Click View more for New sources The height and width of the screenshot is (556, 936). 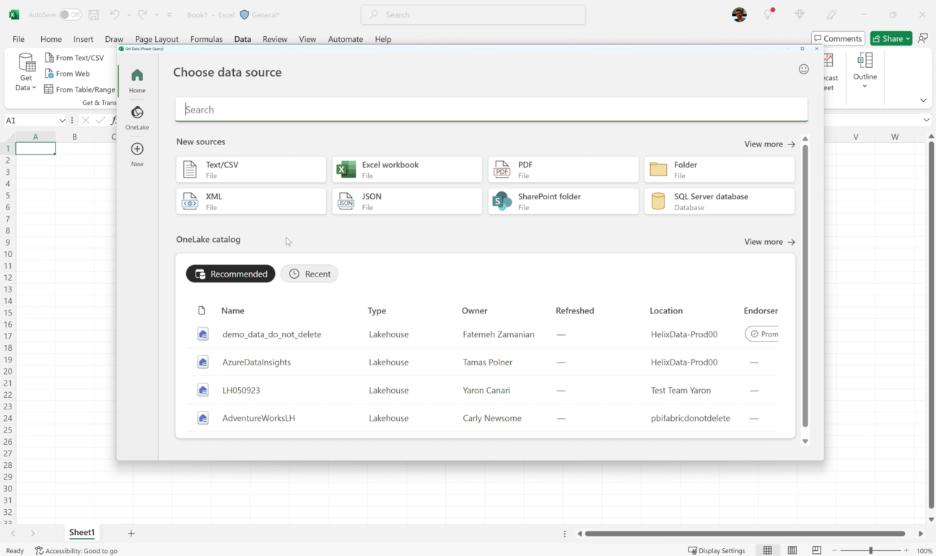click(769, 144)
